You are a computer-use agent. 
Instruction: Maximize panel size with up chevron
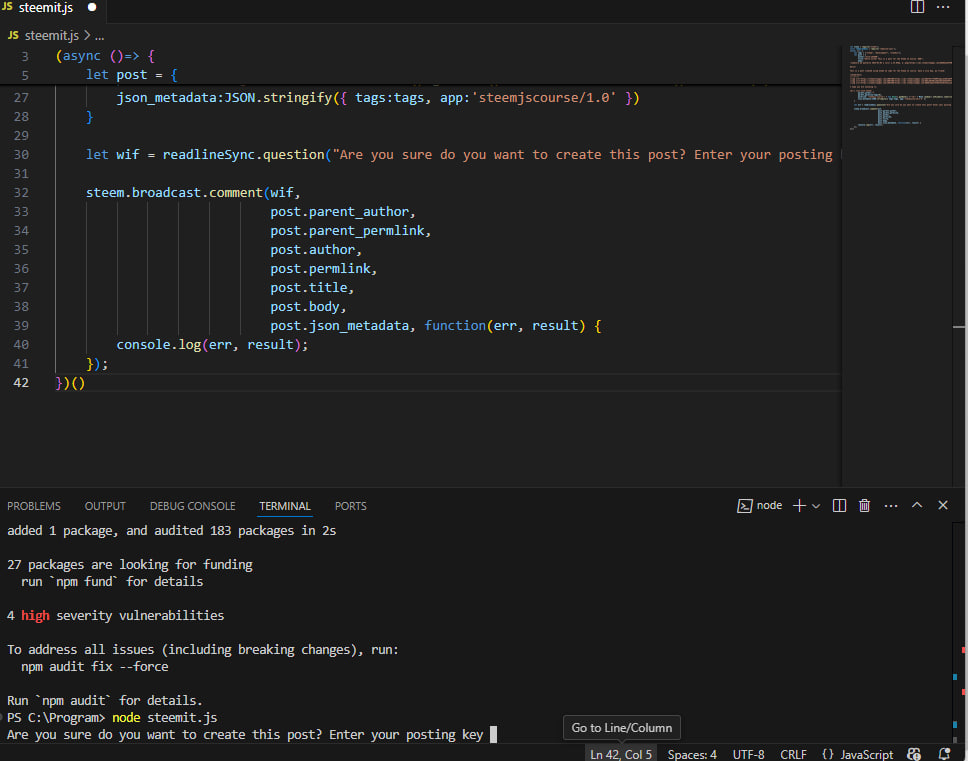tap(917, 505)
